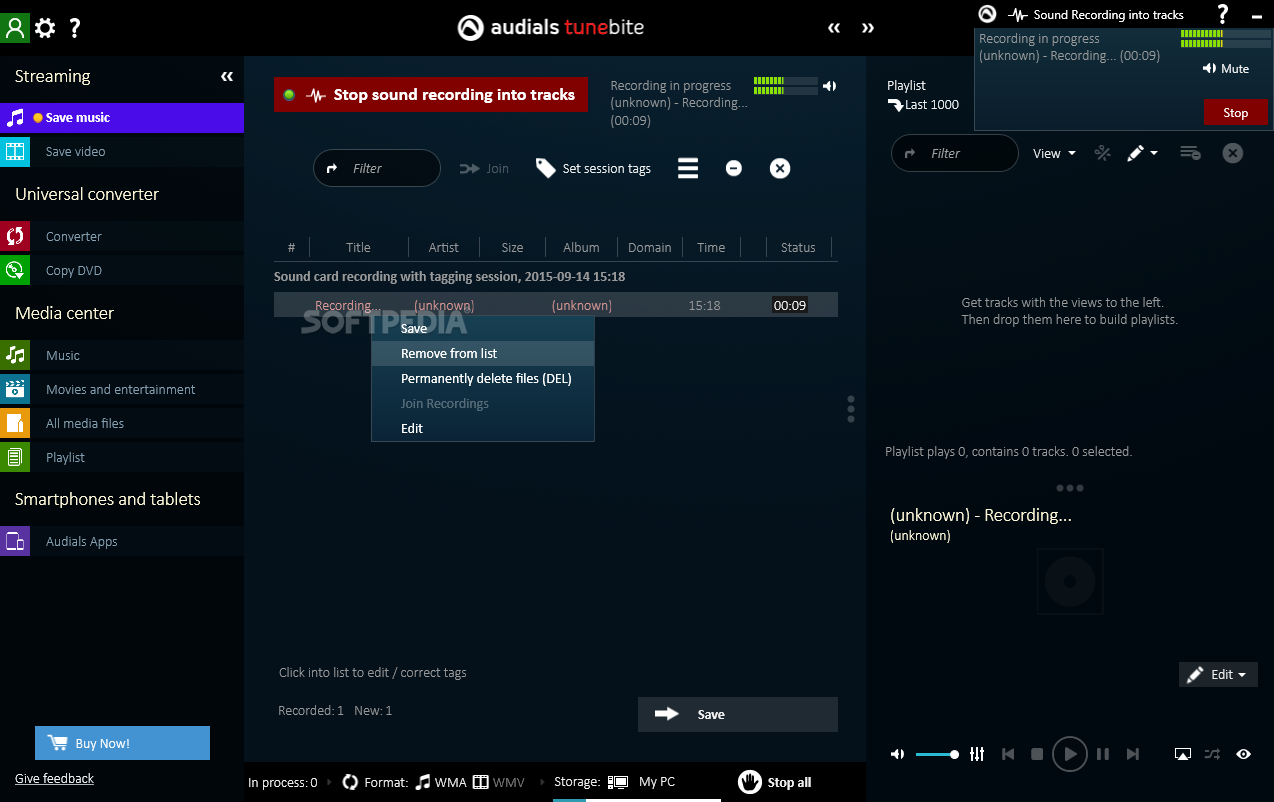Click the playlist remove-tracks icon

click(1190, 153)
